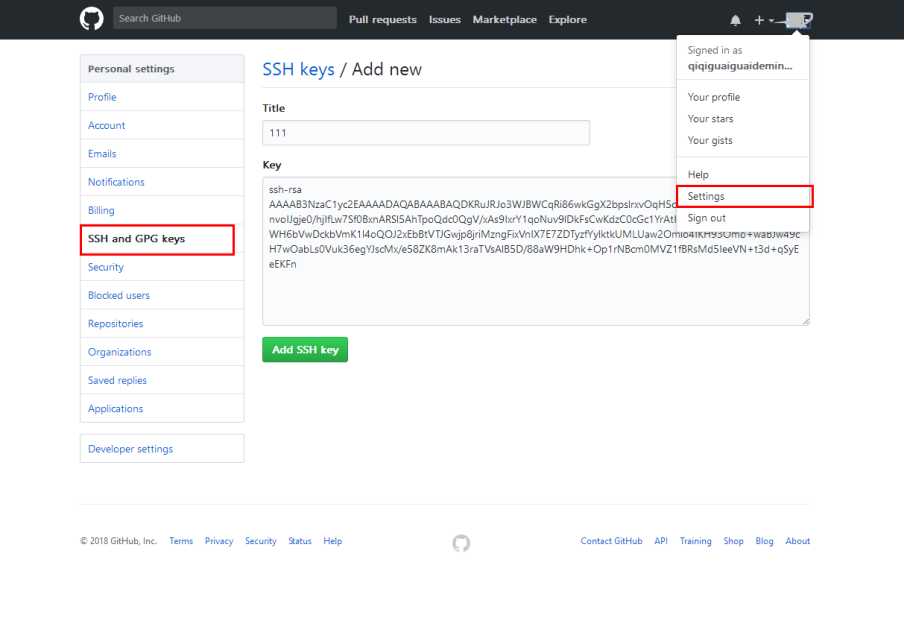Select Your stars in user menu
905x642 pixels.
(743, 119)
